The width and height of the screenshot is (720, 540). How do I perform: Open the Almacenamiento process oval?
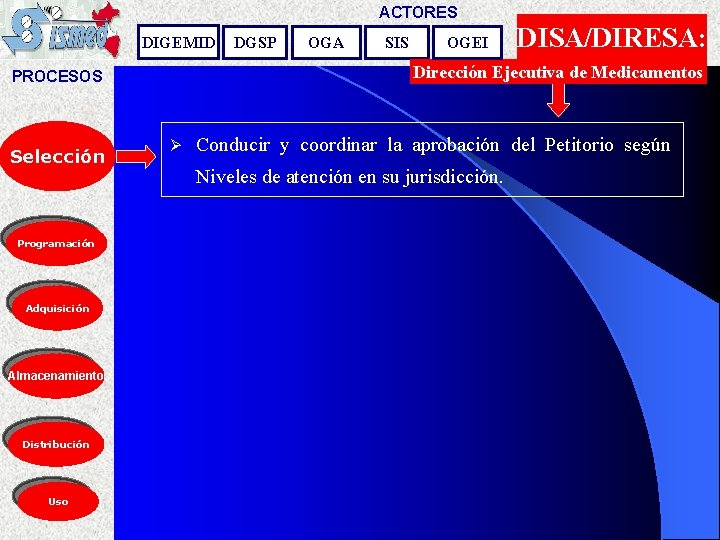click(56, 376)
